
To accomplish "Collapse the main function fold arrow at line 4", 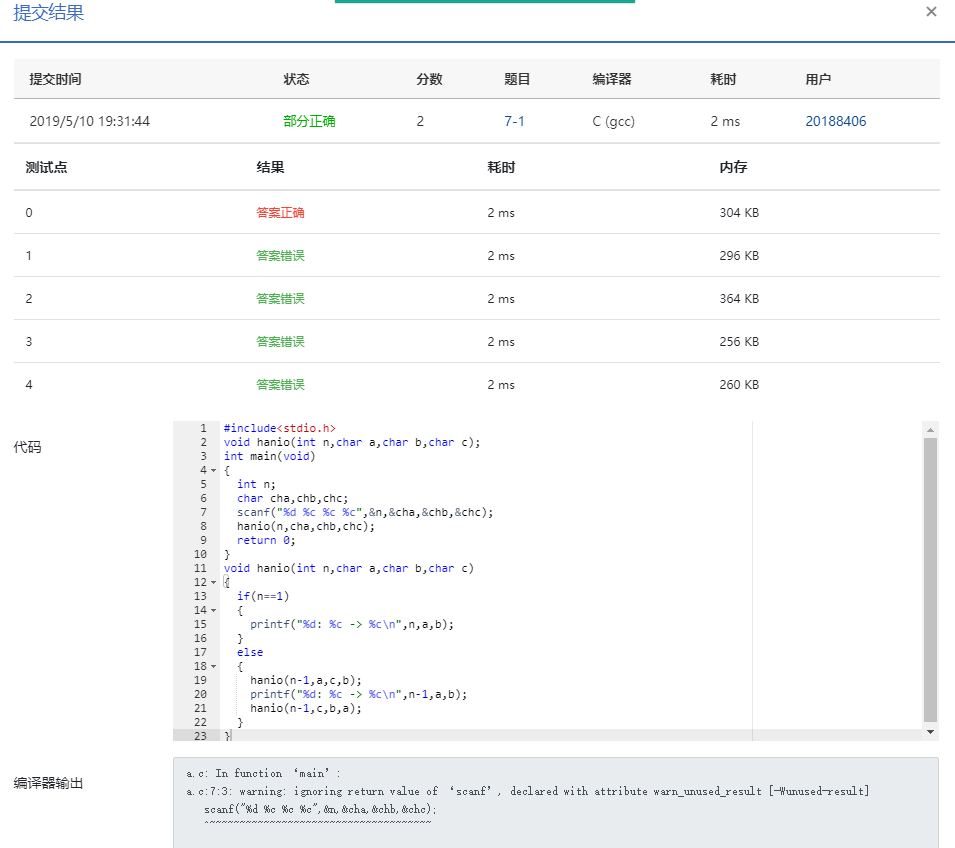I will click(x=214, y=470).
